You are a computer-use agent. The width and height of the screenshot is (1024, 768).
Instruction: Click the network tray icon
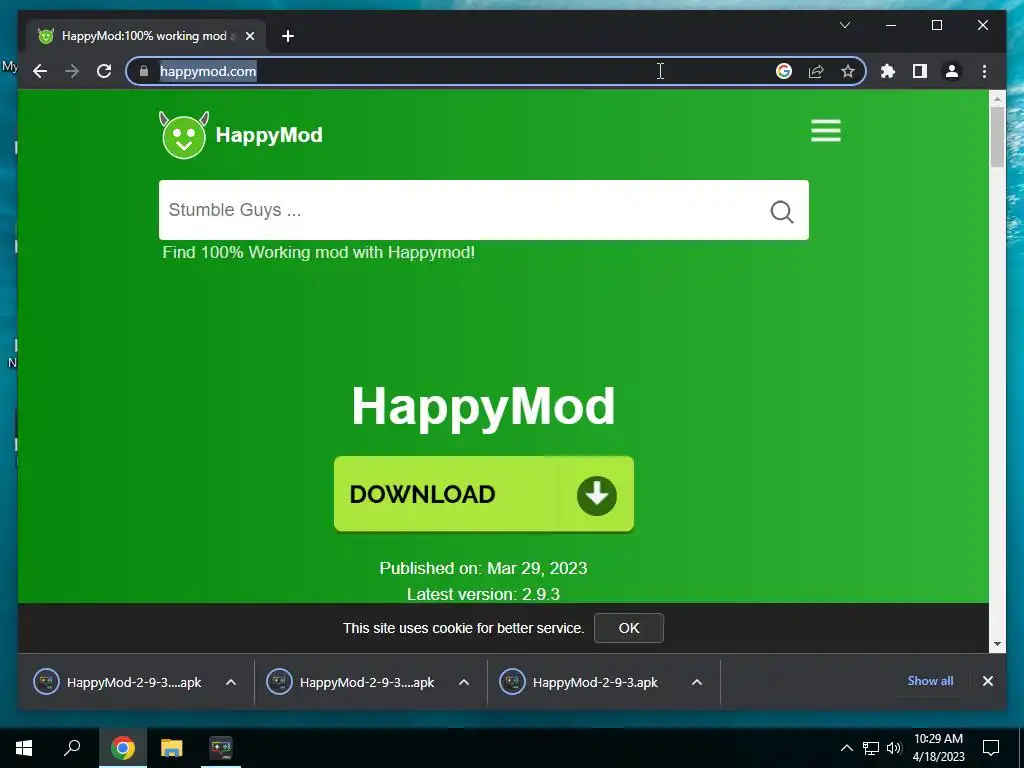(x=871, y=748)
